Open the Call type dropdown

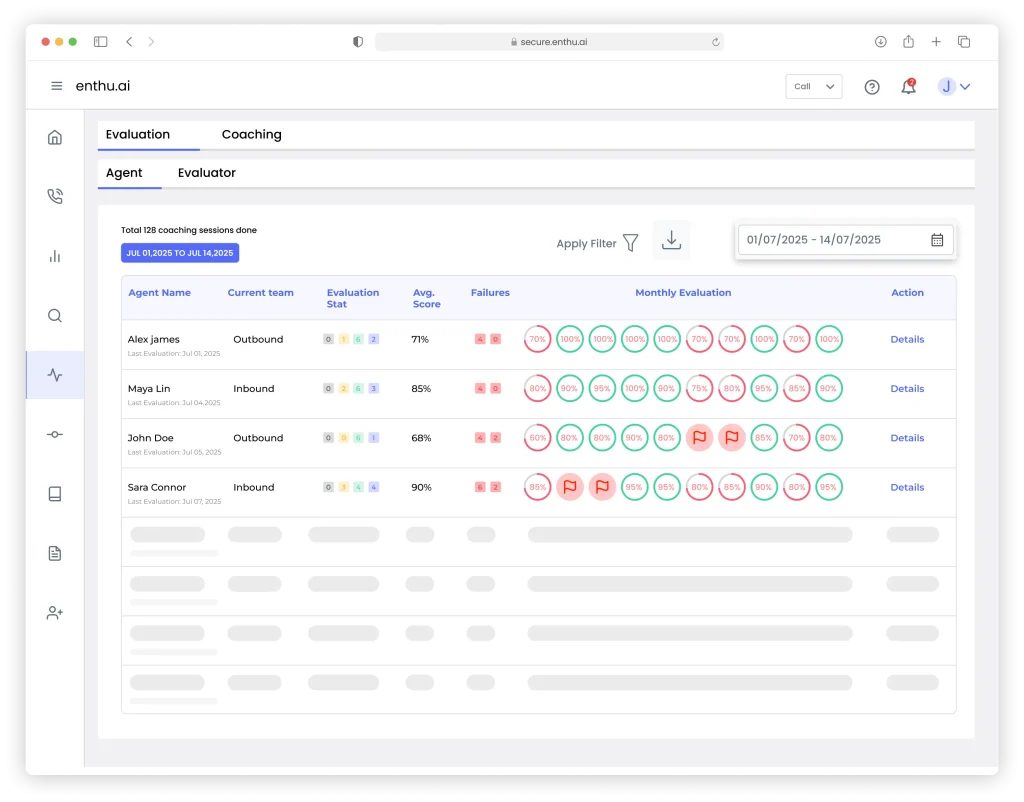tap(812, 87)
